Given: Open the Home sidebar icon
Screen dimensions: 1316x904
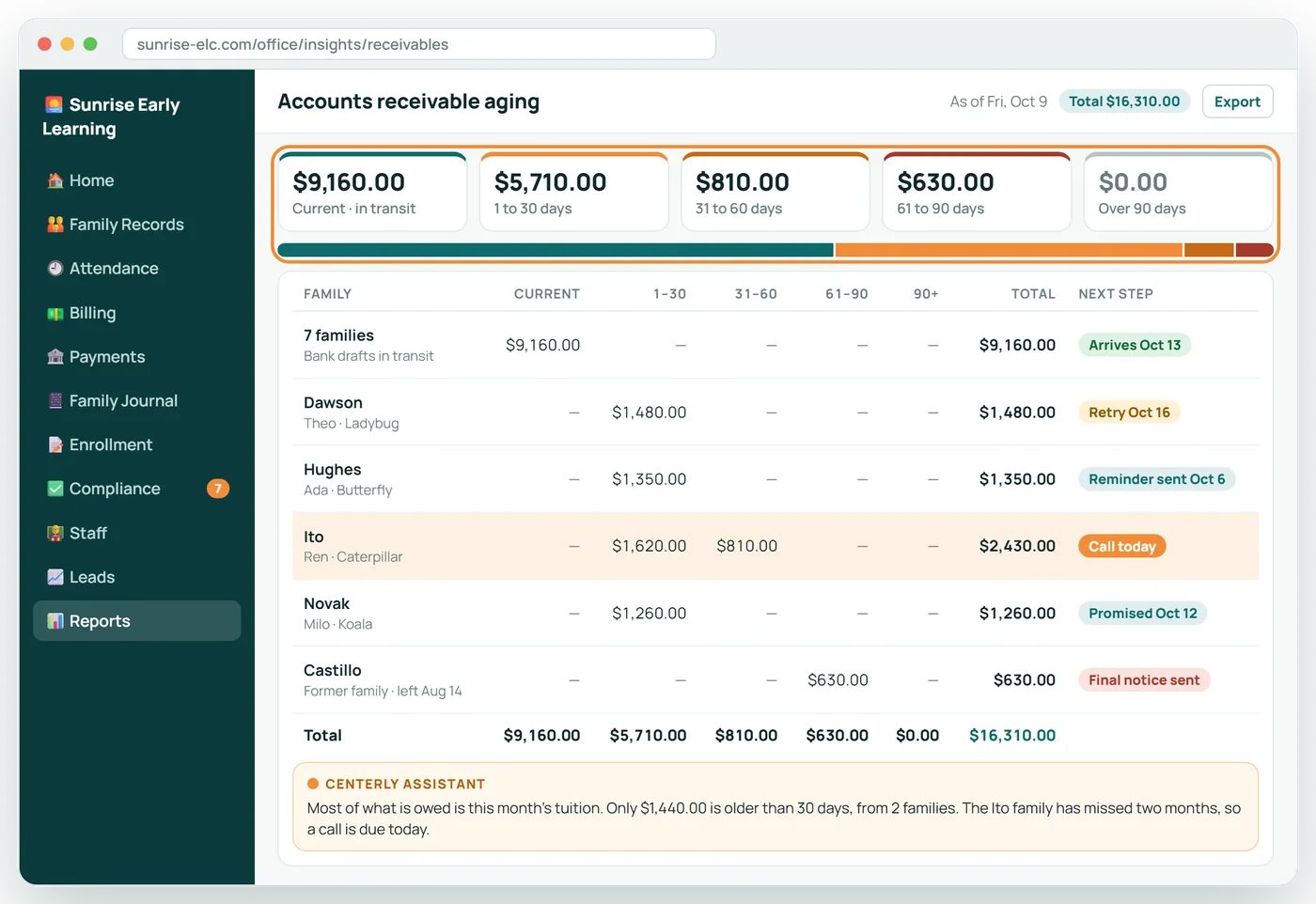Looking at the screenshot, I should [x=55, y=180].
